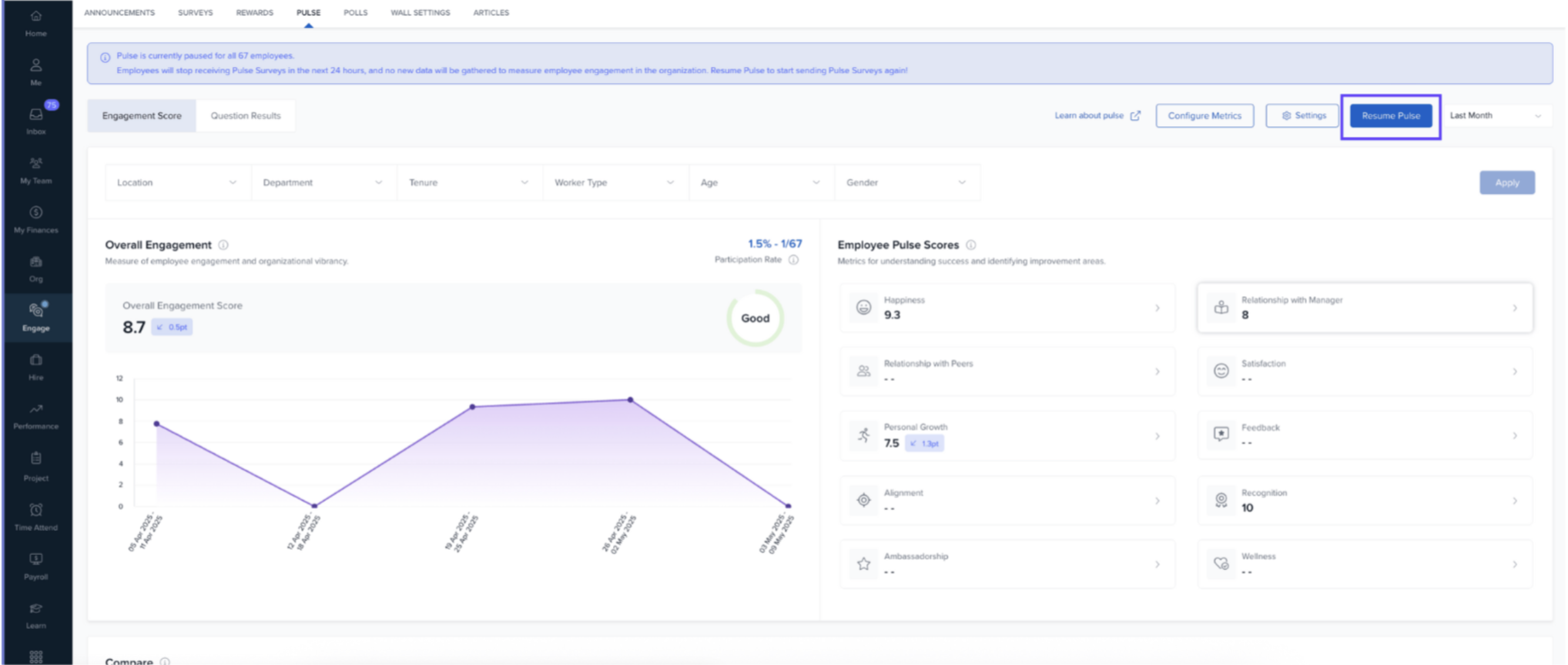Screen dimensions: 1568x665
Task: Switch to the Question Results tab
Action: pyautogui.click(x=245, y=116)
